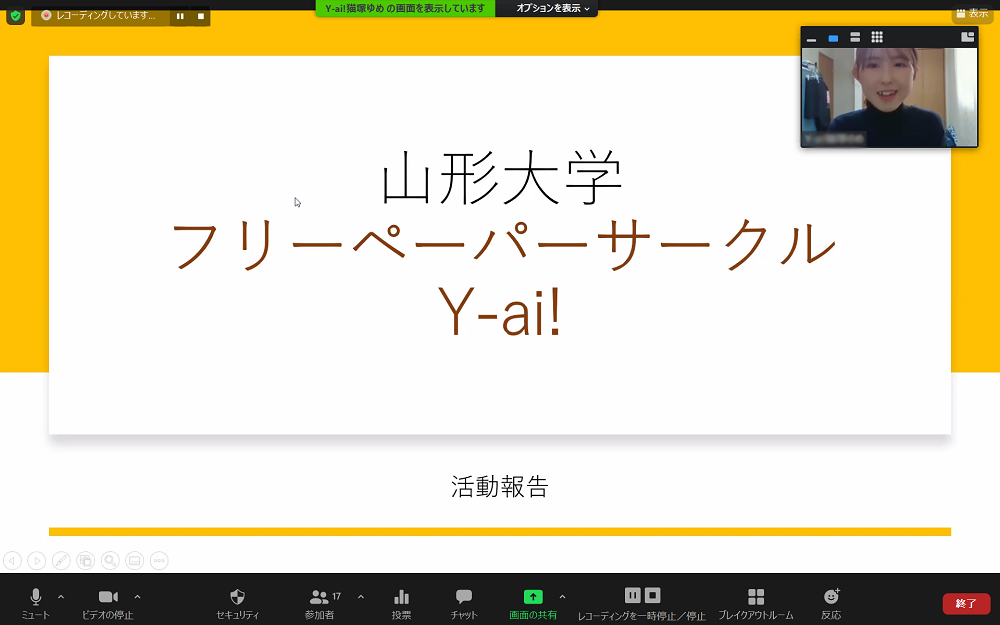The image size is (1000, 625).
Task: Select the speaker's video thumbnail
Action: click(889, 97)
